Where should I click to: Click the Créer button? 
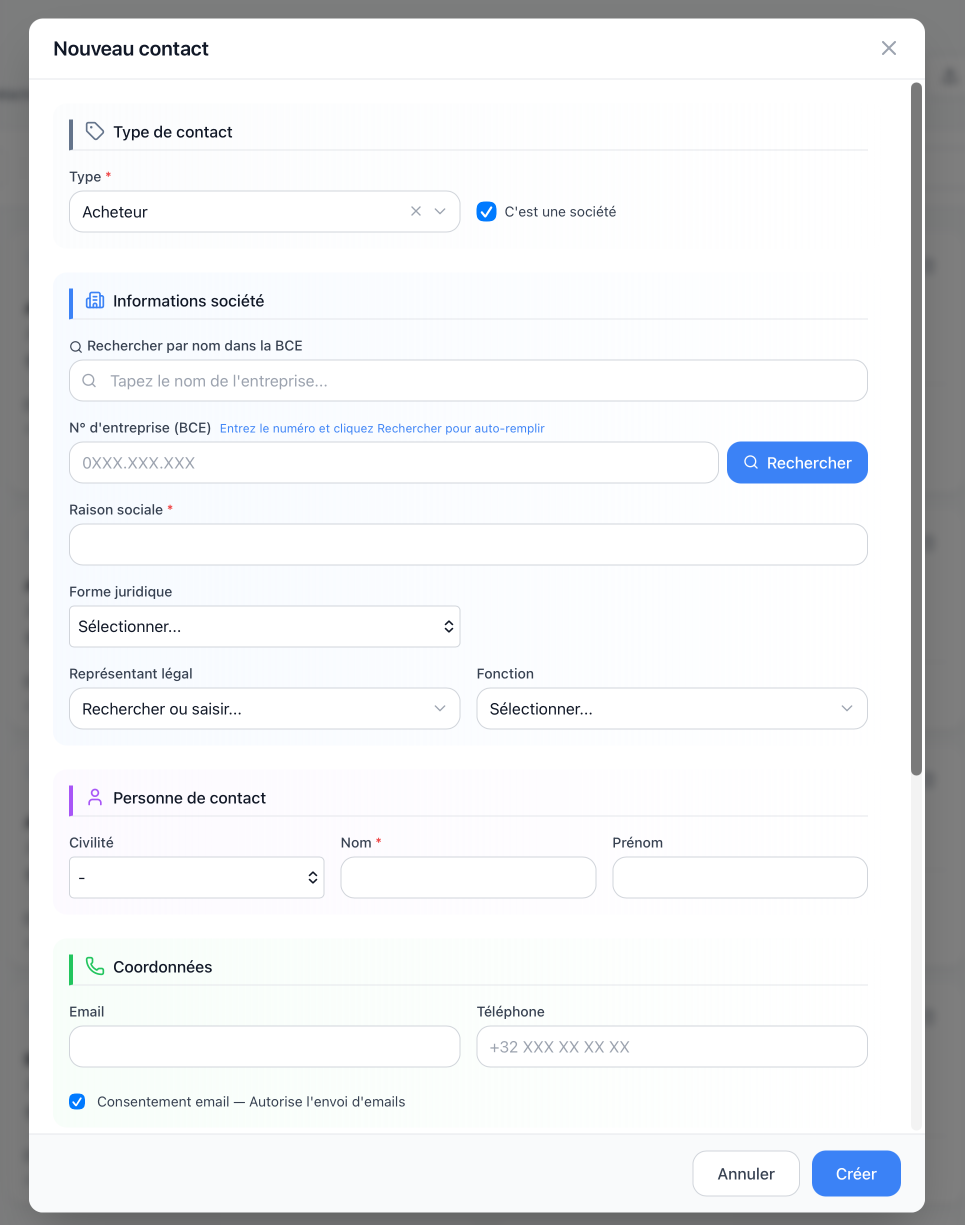pyautogui.click(x=855, y=1174)
